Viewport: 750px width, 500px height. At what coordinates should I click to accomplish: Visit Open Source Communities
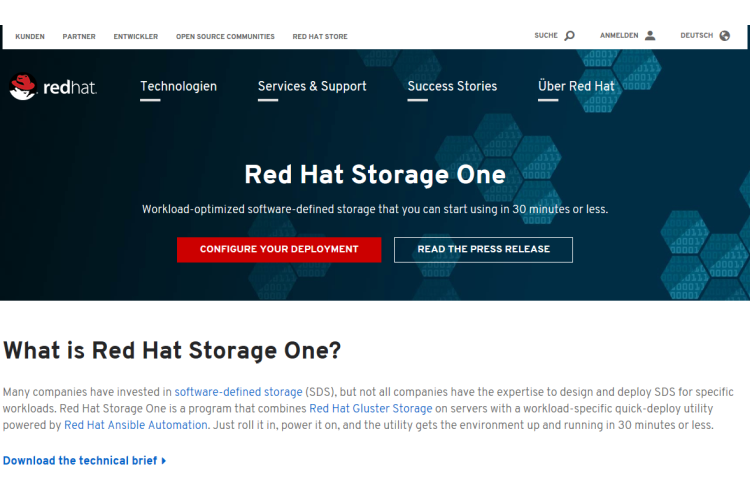(225, 36)
